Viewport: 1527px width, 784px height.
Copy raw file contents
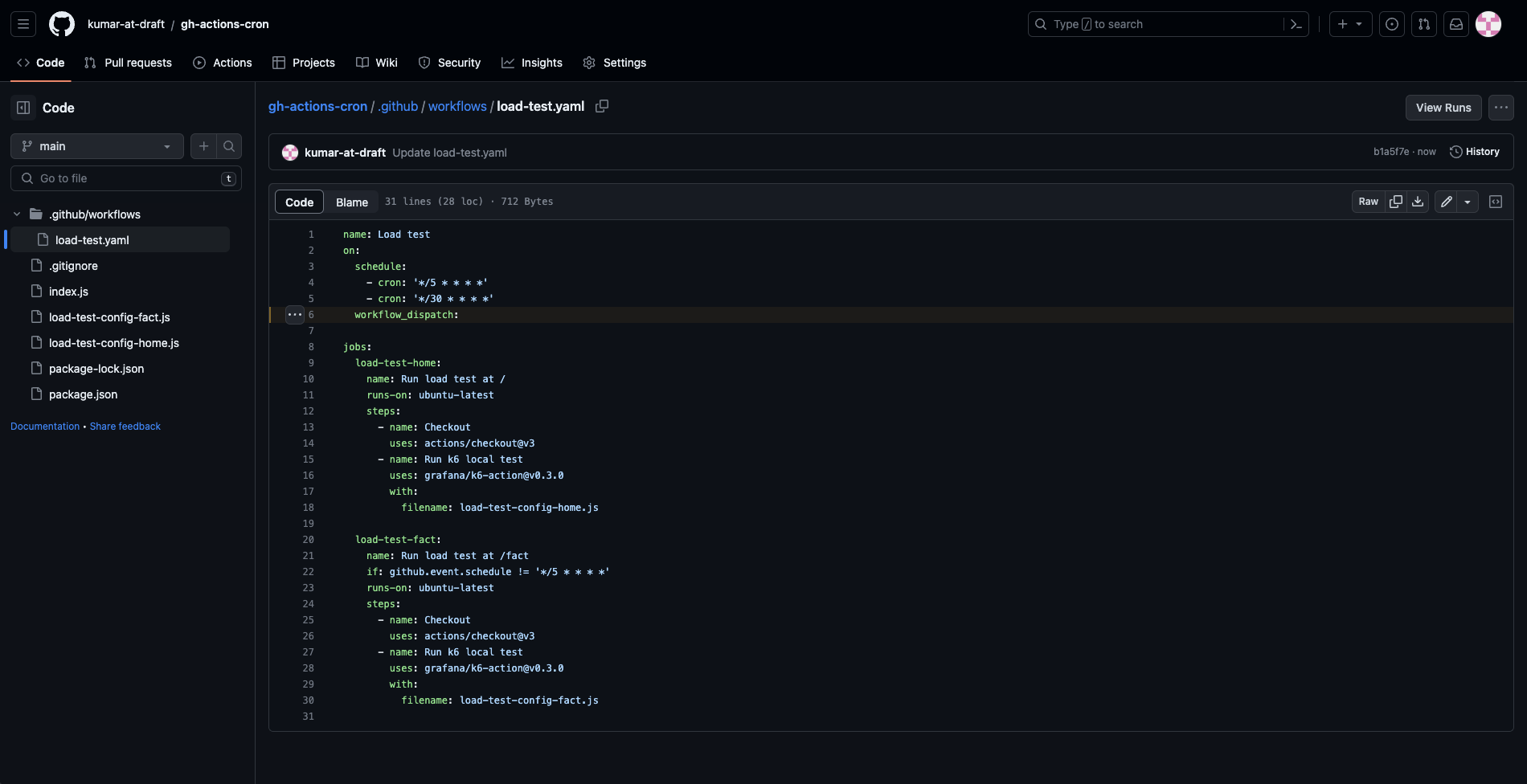(x=1396, y=202)
